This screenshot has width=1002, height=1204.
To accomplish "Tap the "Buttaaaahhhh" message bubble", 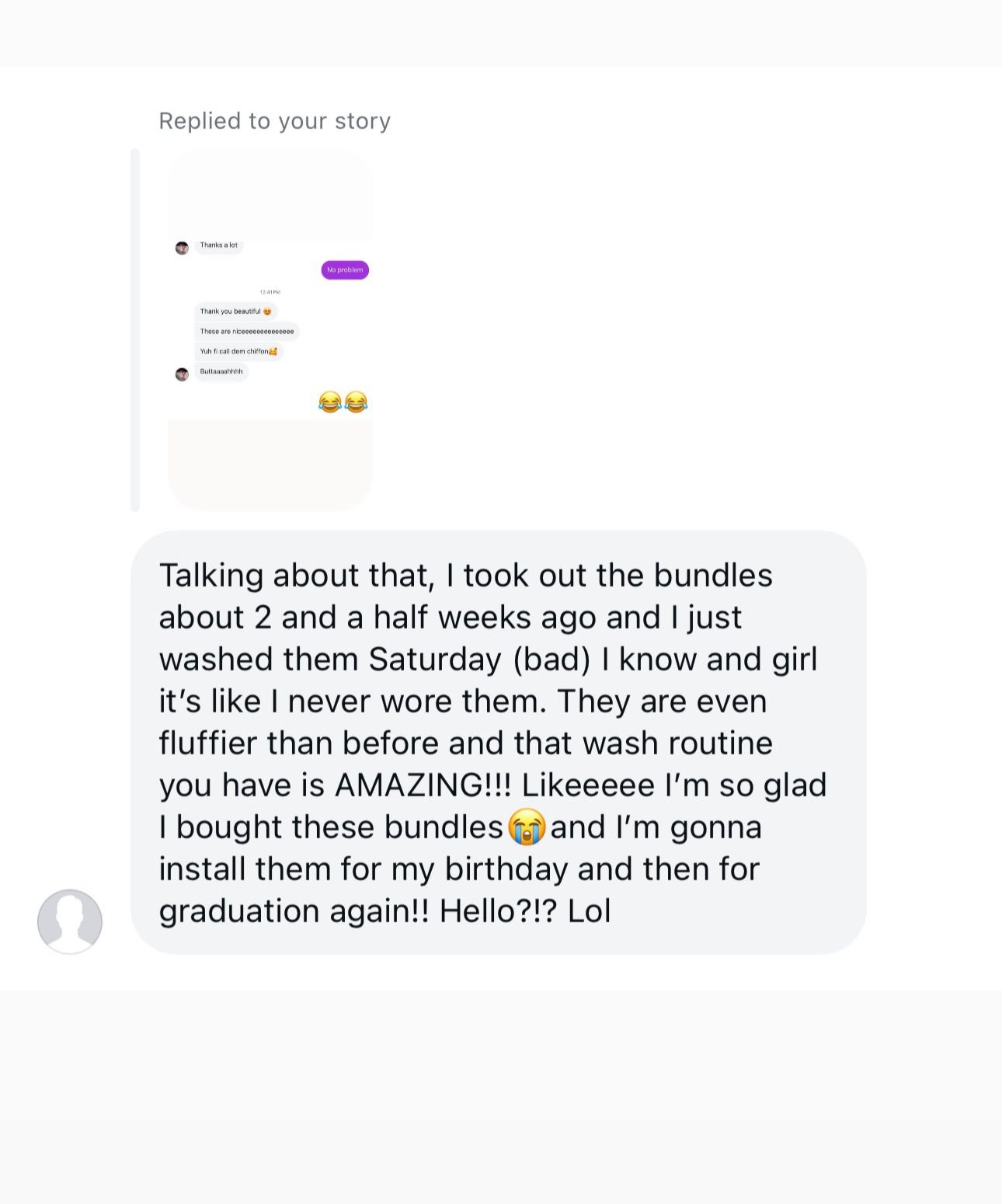I will [221, 372].
